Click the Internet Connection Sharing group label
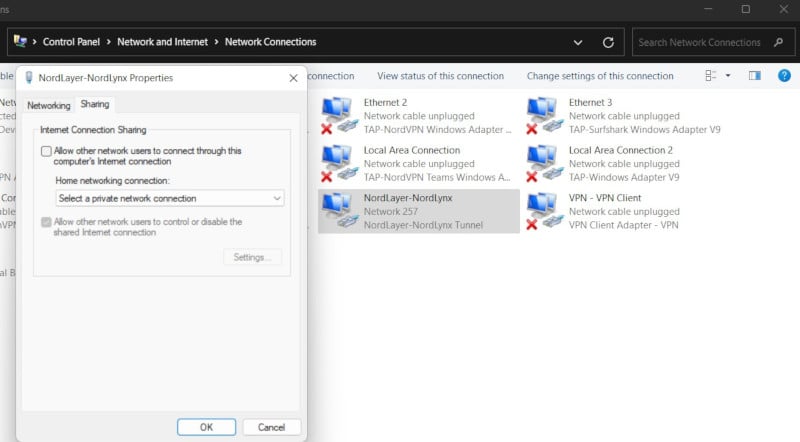The width and height of the screenshot is (800, 442). coord(93,130)
